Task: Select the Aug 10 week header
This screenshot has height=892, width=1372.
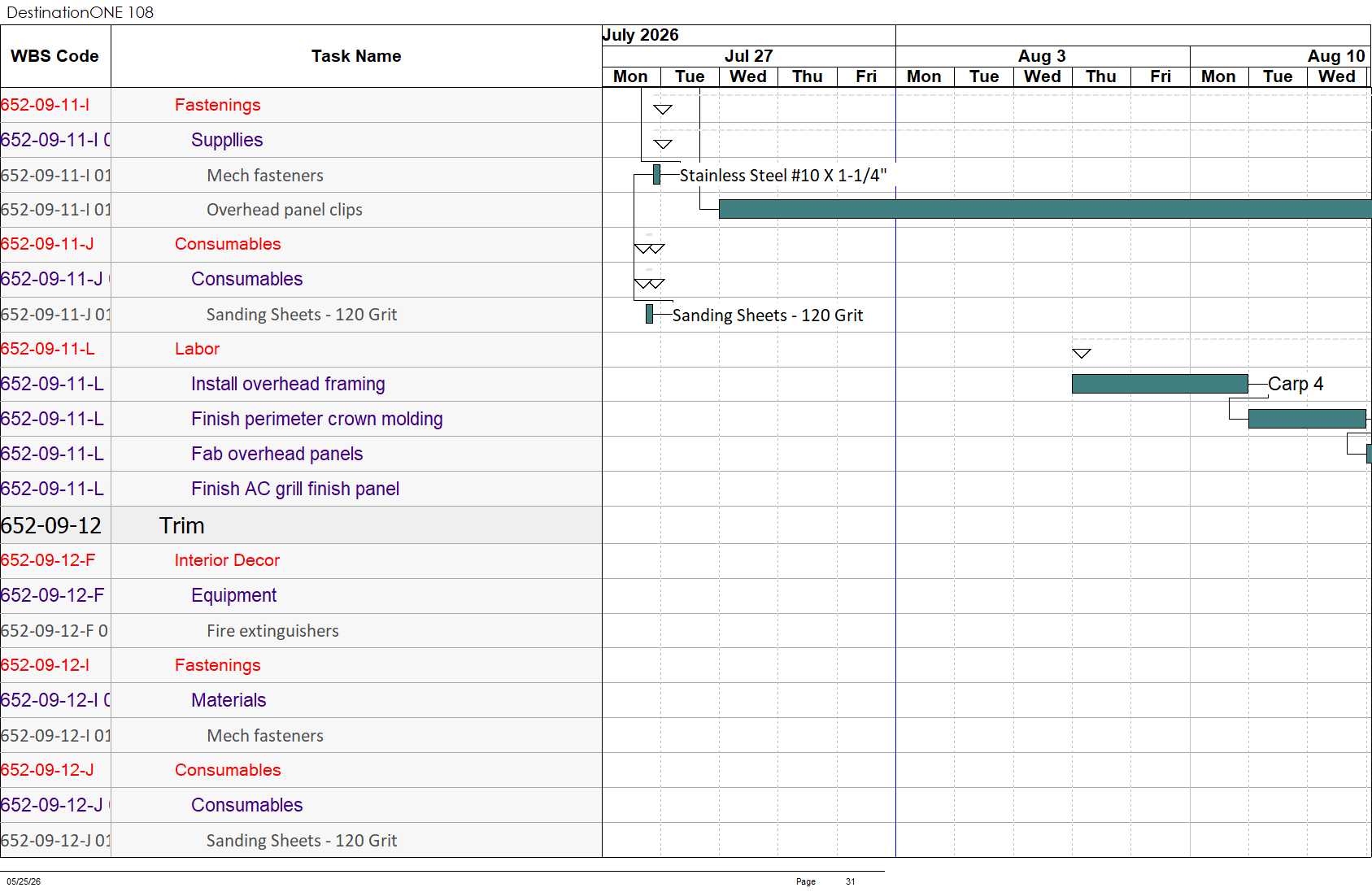Action: [x=1281, y=56]
